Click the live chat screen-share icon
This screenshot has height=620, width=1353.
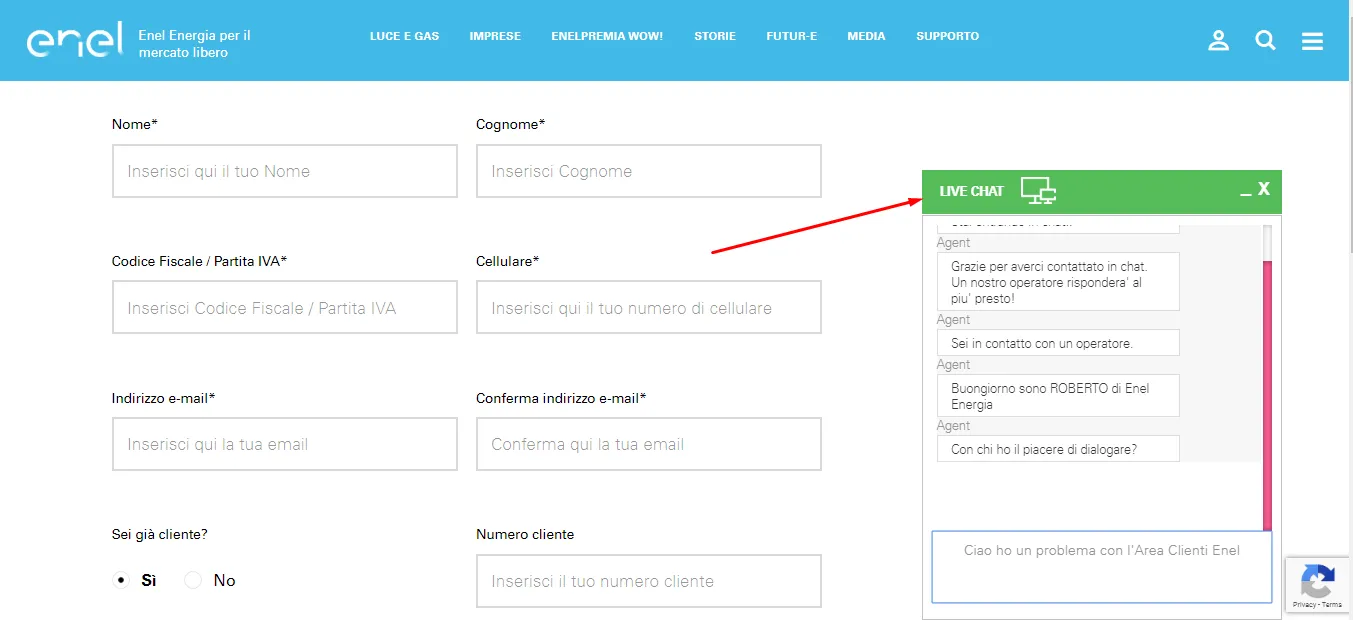[1038, 190]
